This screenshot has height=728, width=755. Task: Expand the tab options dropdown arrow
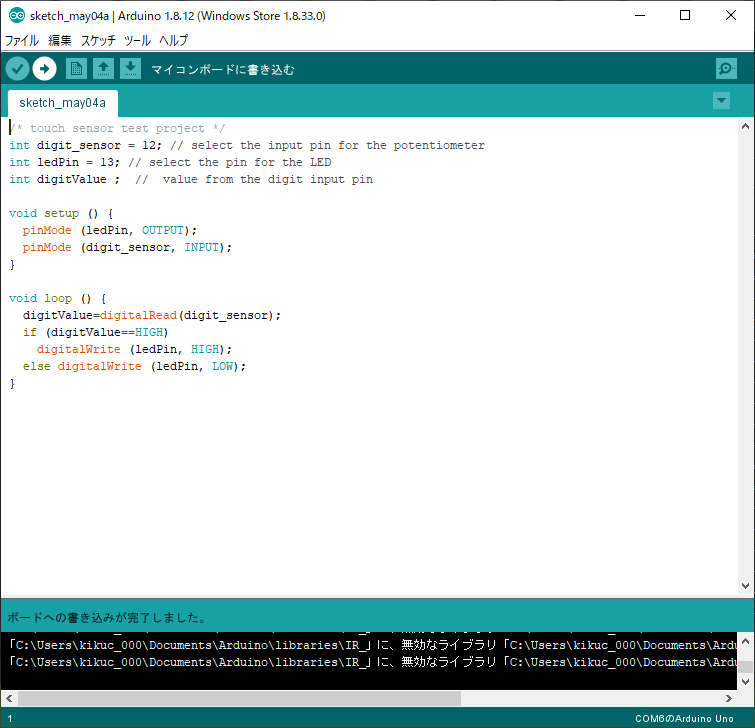click(721, 101)
